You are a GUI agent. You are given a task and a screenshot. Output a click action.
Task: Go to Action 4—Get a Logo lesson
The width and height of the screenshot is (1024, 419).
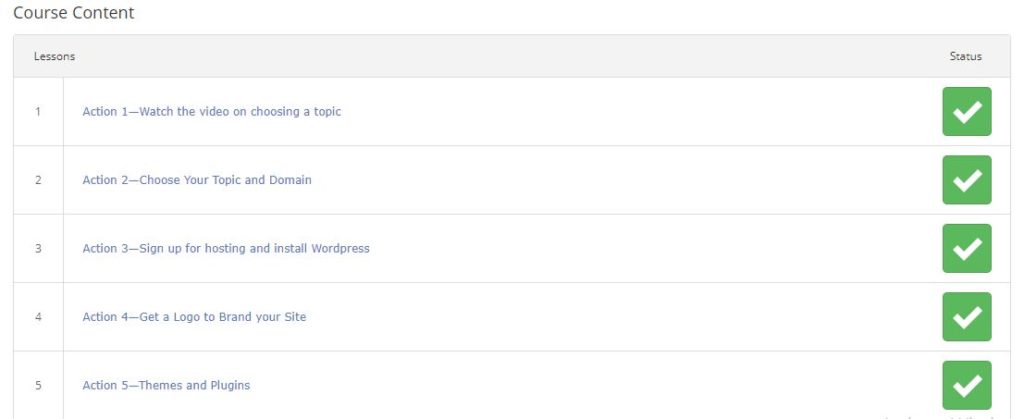[x=194, y=317]
